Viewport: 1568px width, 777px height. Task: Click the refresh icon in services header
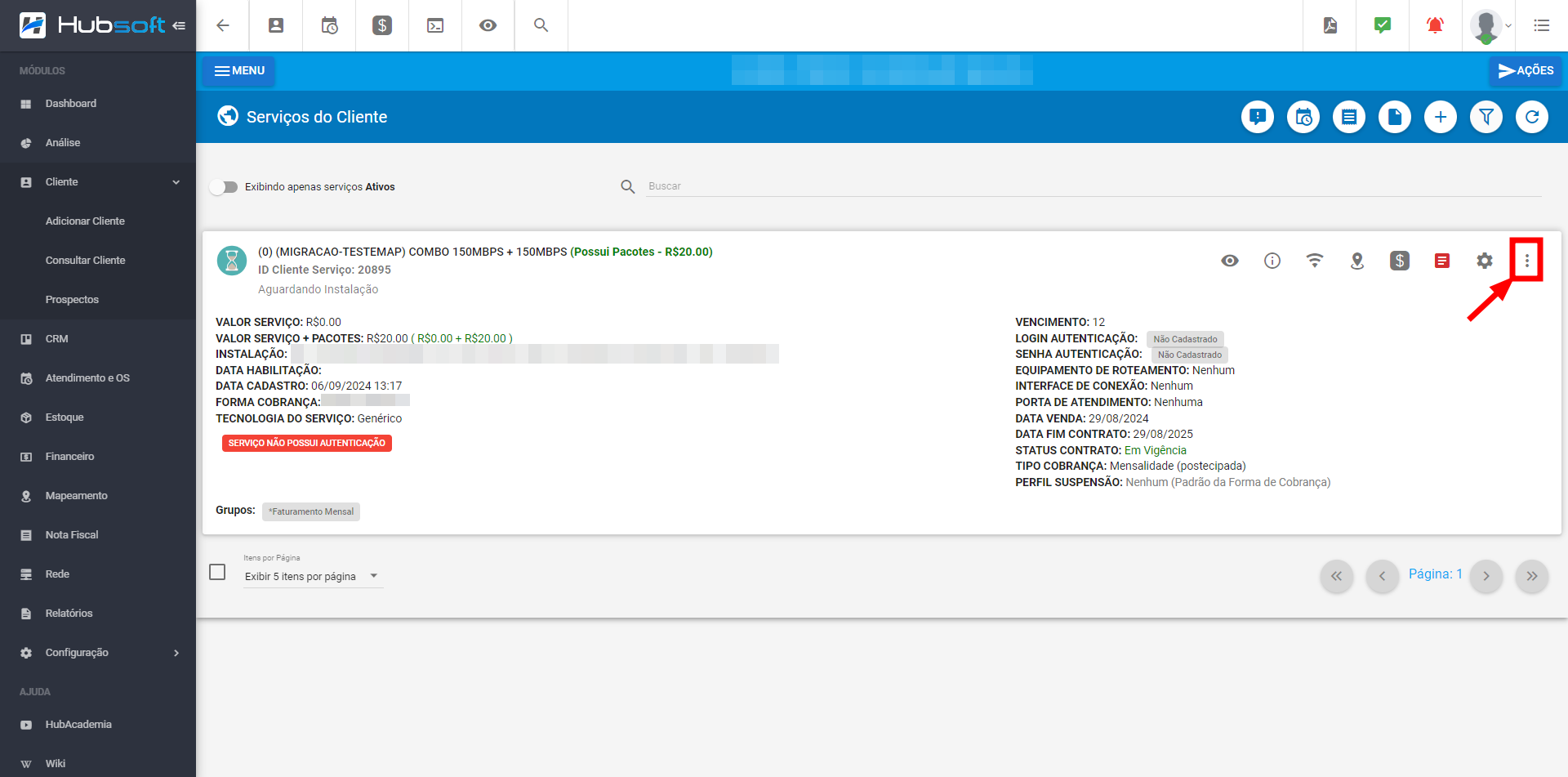coord(1531,117)
